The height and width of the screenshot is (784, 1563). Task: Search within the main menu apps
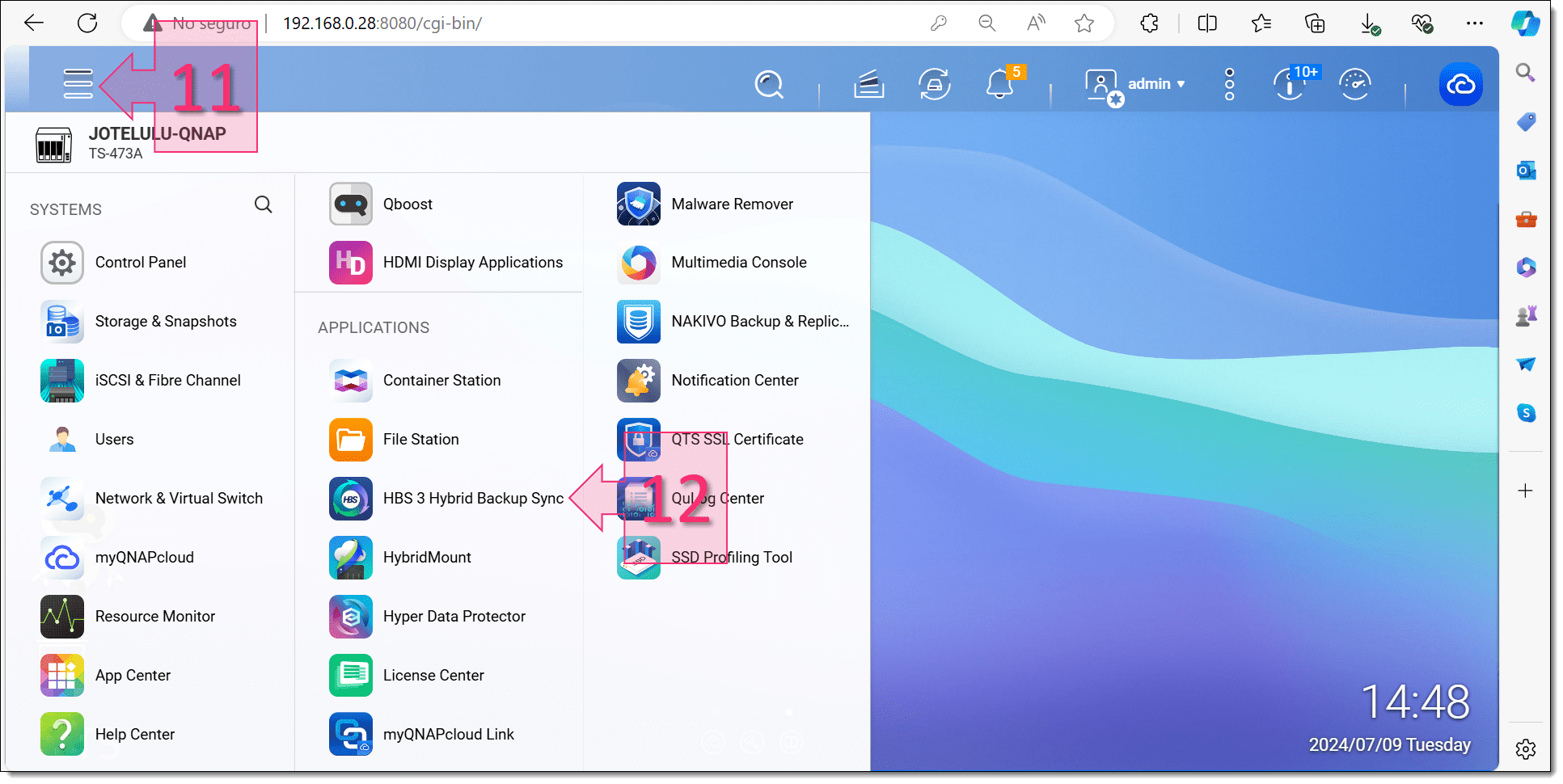(263, 204)
